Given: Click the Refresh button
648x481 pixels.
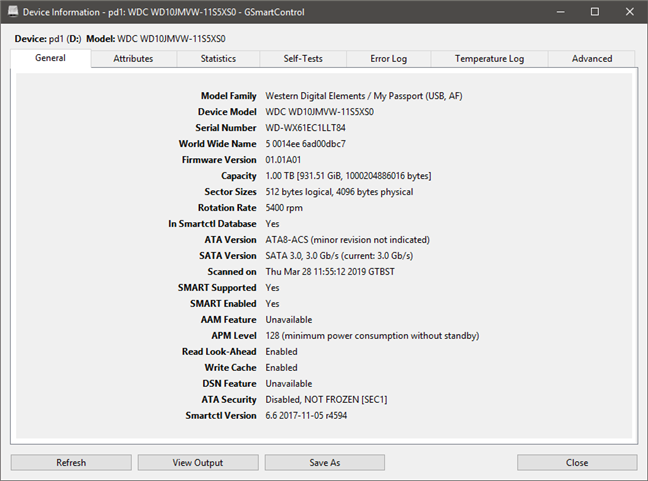Looking at the screenshot, I should click(x=71, y=463).
